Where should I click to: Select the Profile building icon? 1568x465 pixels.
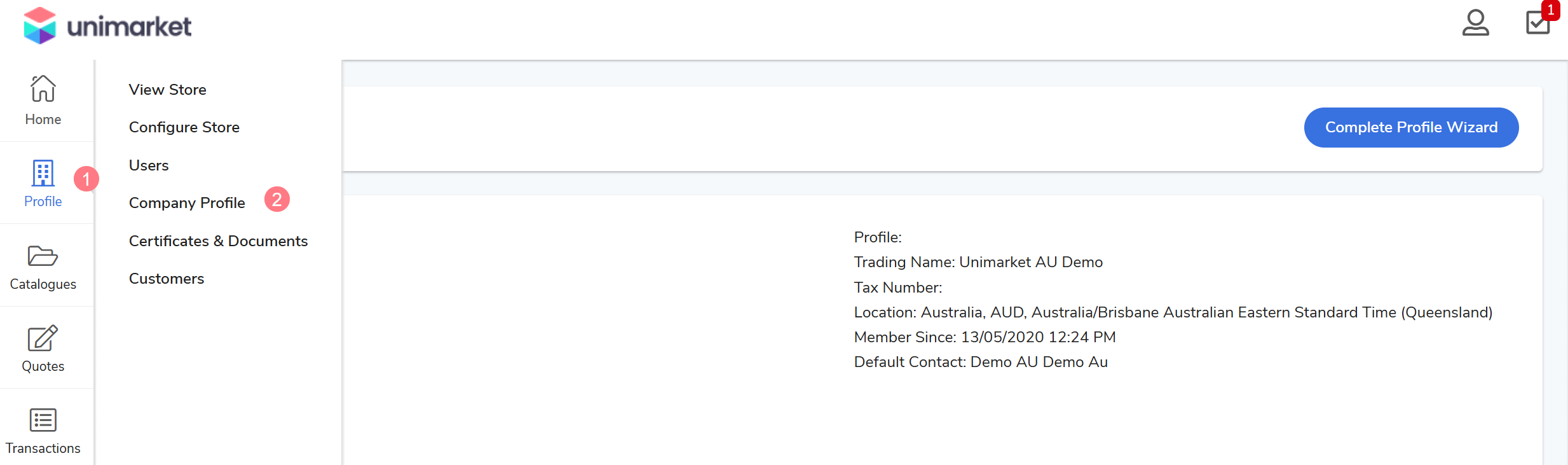coord(43,172)
